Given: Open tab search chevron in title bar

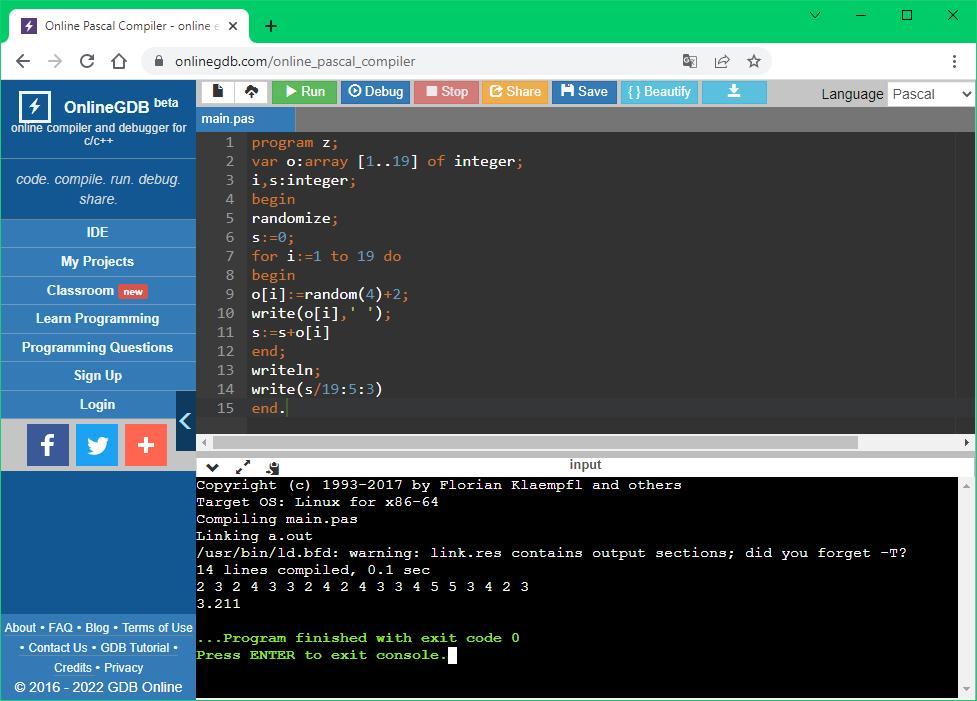Looking at the screenshot, I should (x=815, y=15).
